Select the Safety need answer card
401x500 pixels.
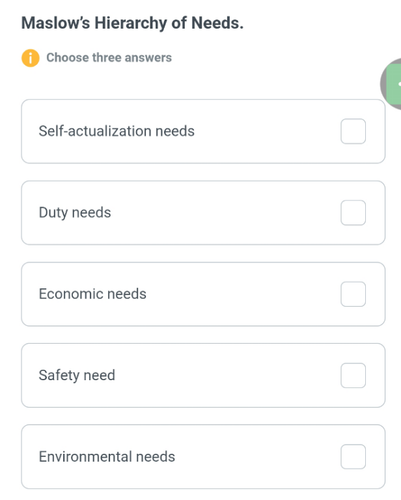(203, 375)
